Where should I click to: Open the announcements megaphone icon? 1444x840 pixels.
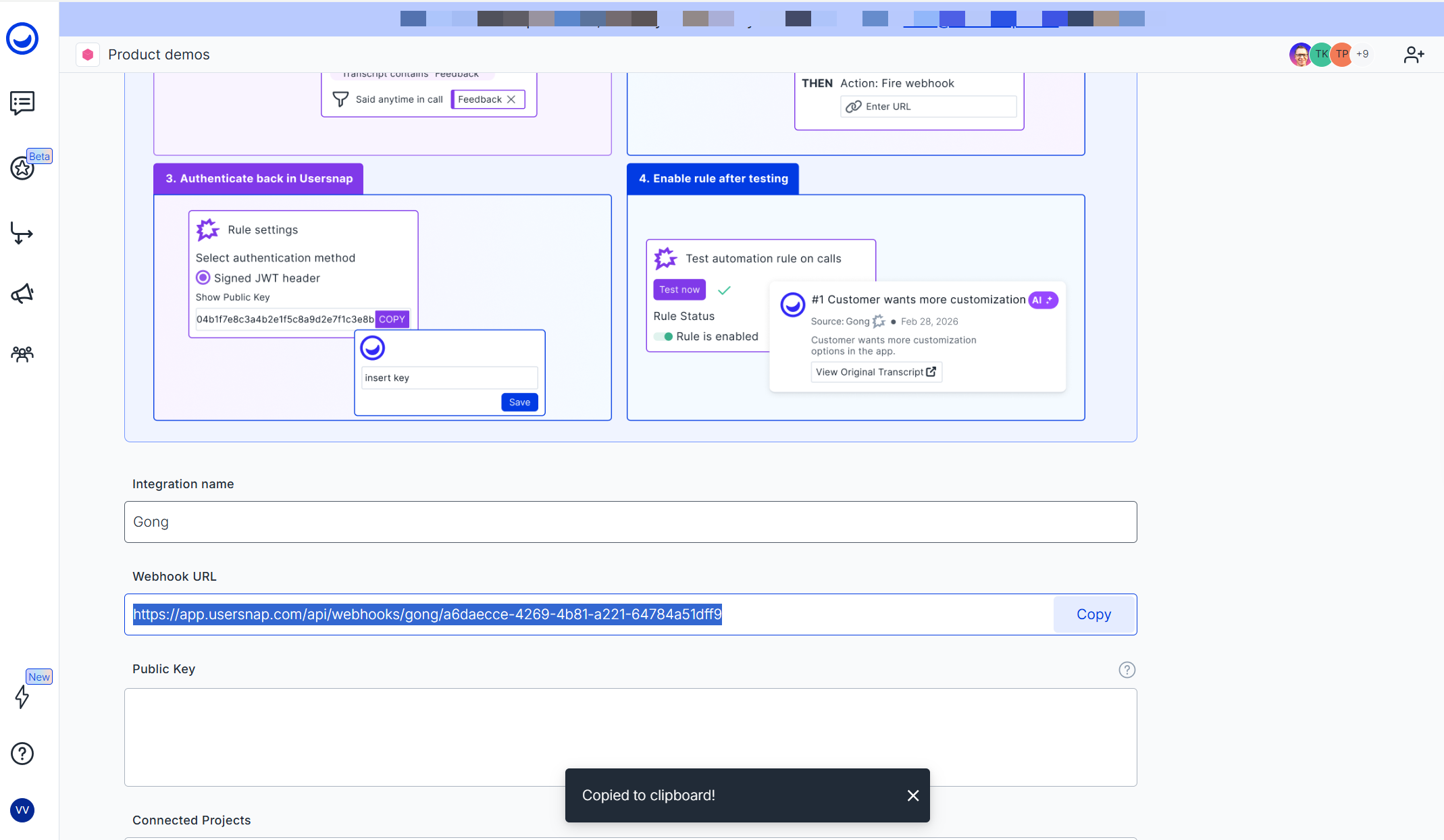22,294
